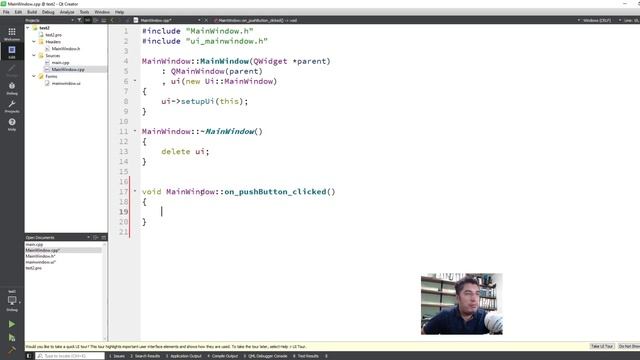Screen dimensions: 640x360
Task: Open the Debug menu
Action: 48,12
